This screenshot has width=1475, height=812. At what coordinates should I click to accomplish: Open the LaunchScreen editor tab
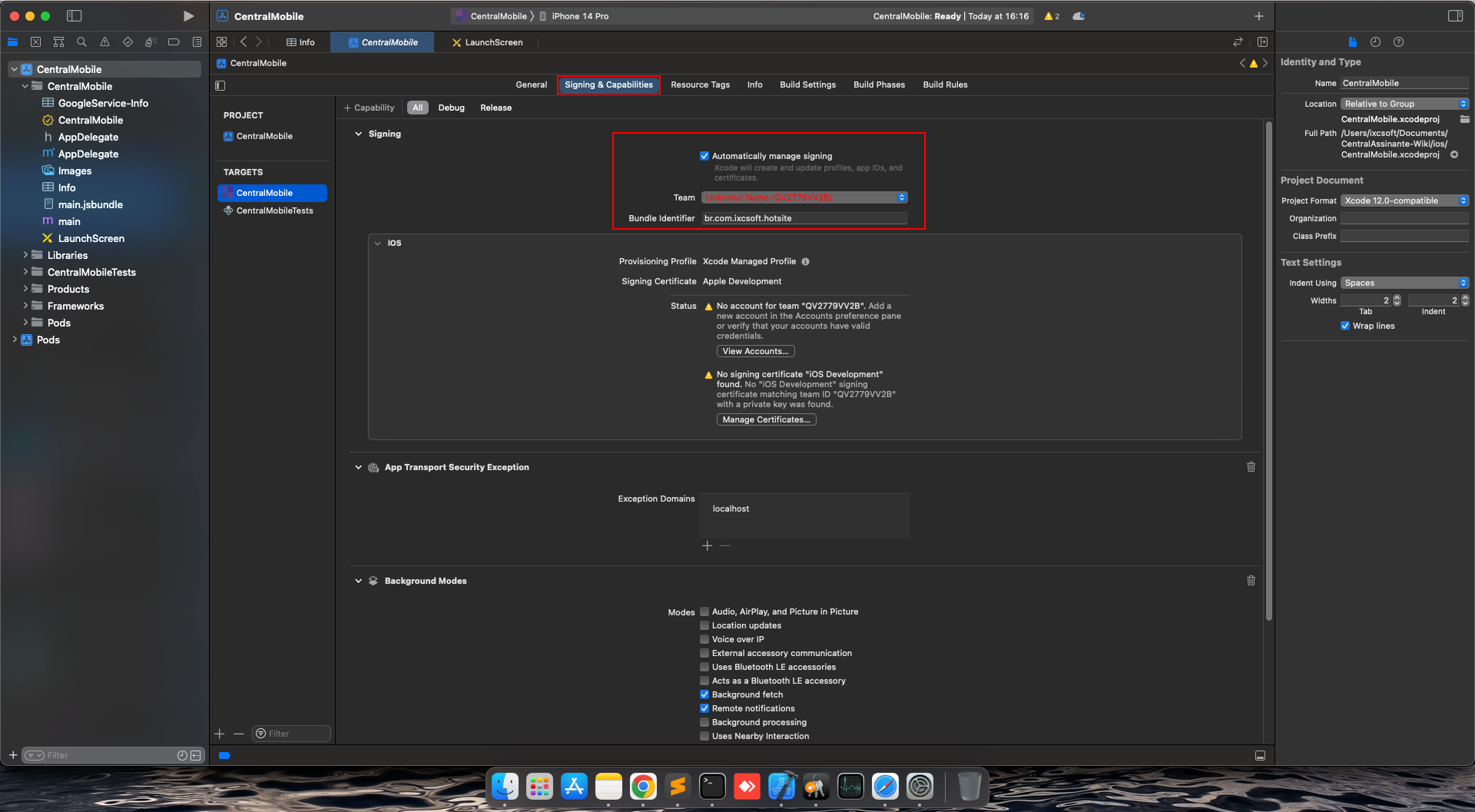(x=487, y=42)
